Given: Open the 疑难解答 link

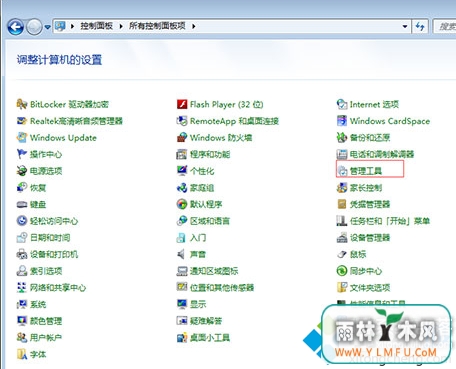Looking at the screenshot, I should (206, 321).
